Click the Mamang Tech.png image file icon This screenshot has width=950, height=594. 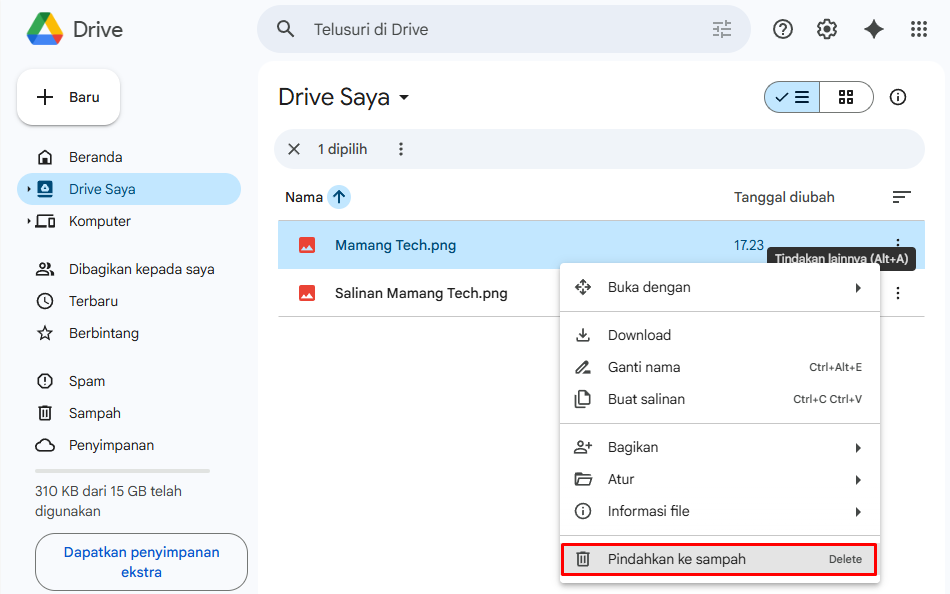pyautogui.click(x=307, y=245)
